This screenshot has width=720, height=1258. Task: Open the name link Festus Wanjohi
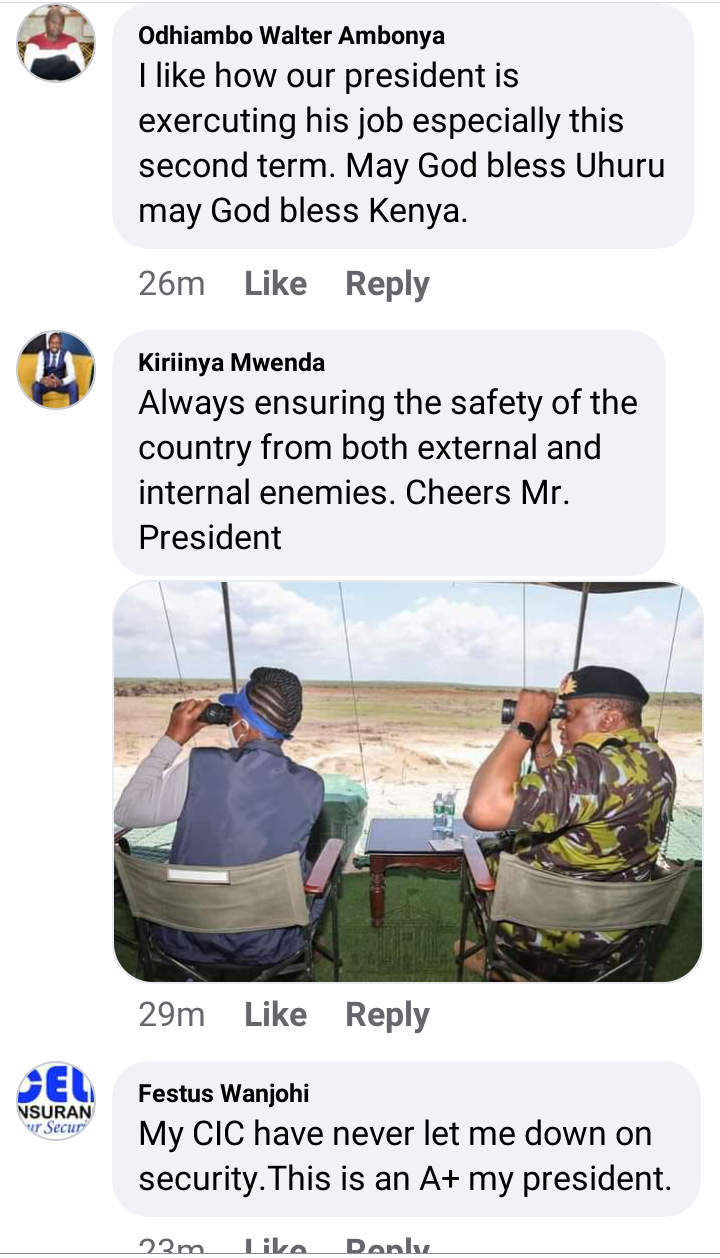(x=224, y=1094)
